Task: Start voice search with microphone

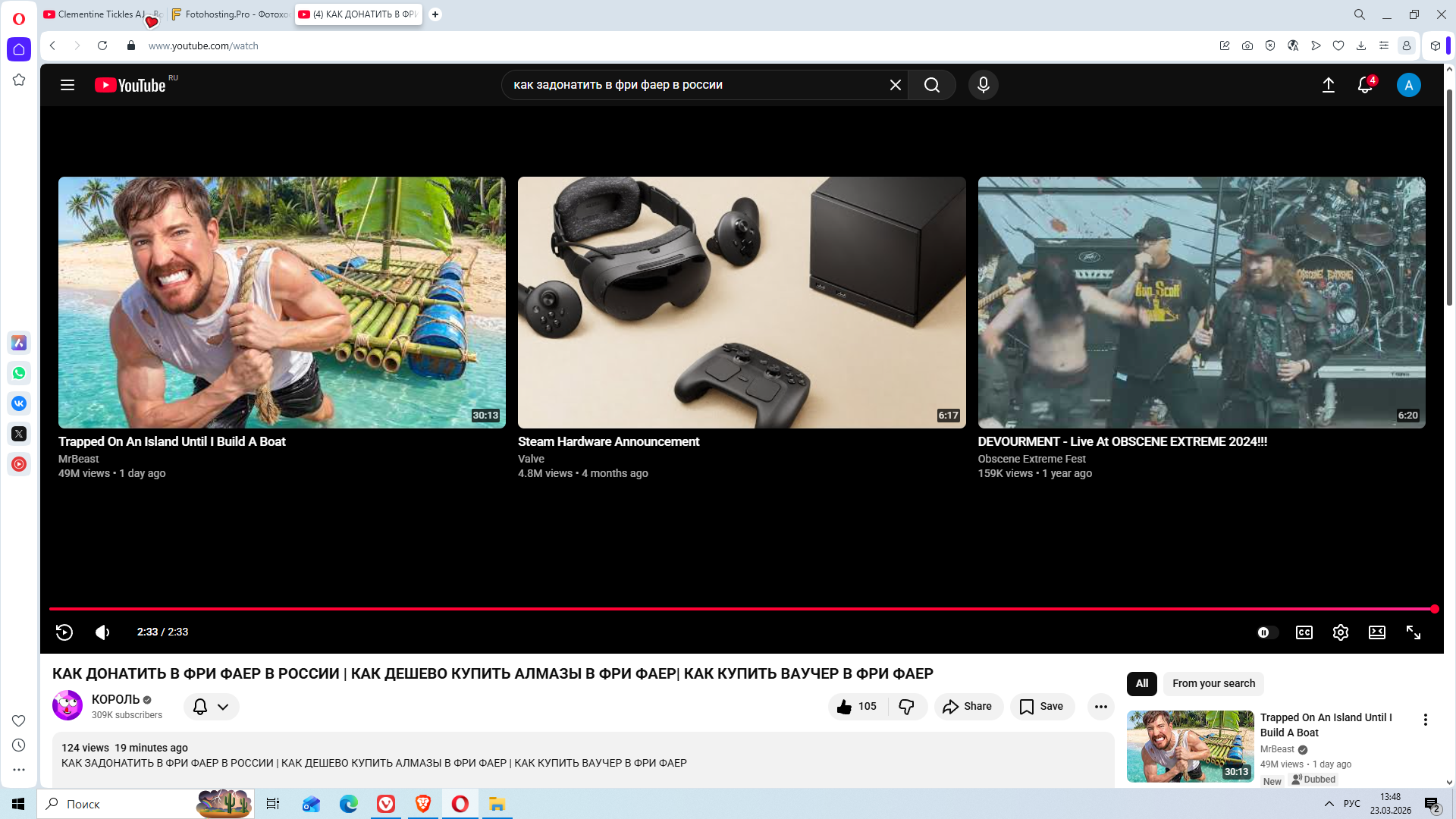Action: [x=983, y=85]
